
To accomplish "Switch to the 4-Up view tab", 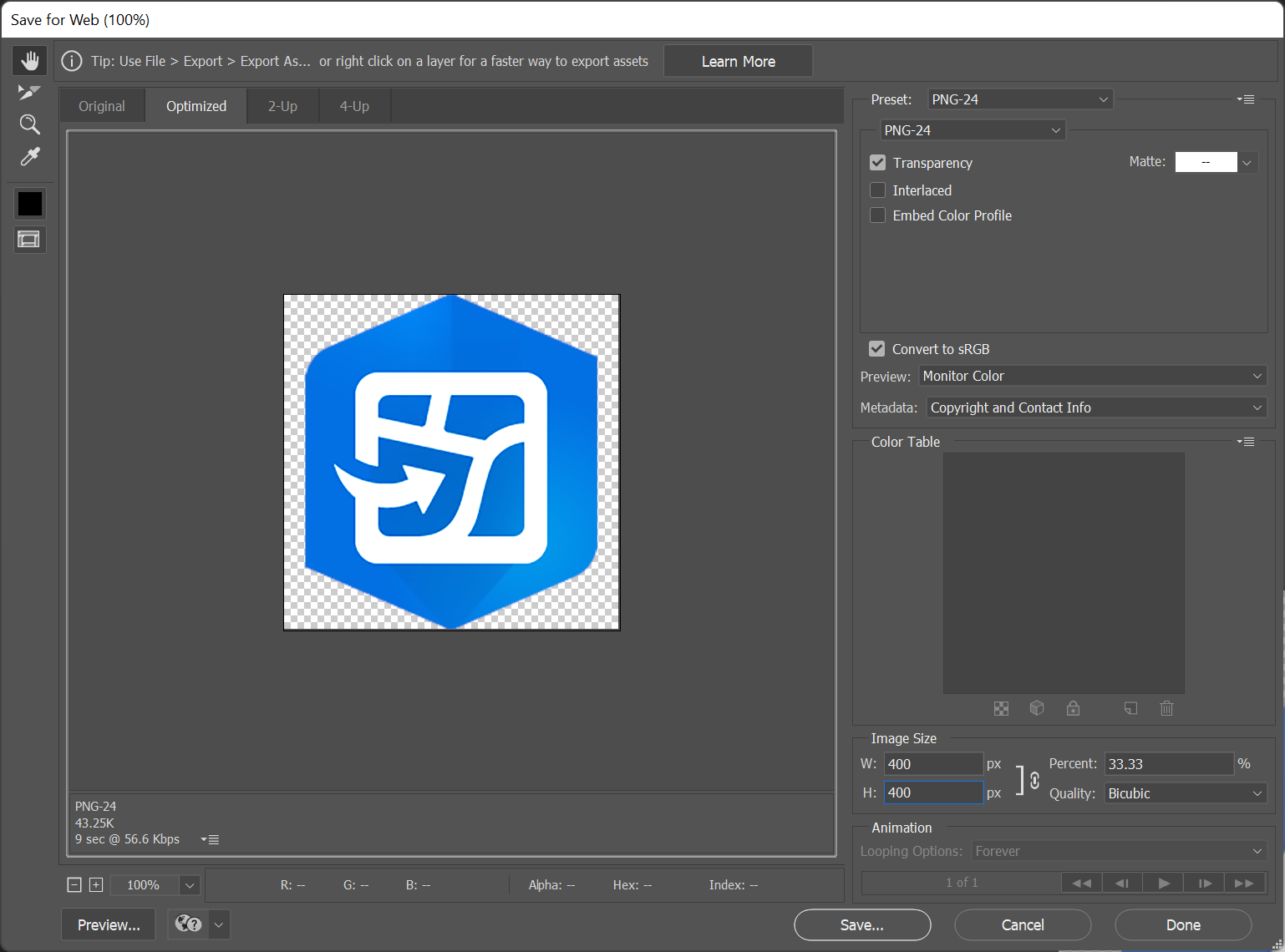I will coord(354,105).
